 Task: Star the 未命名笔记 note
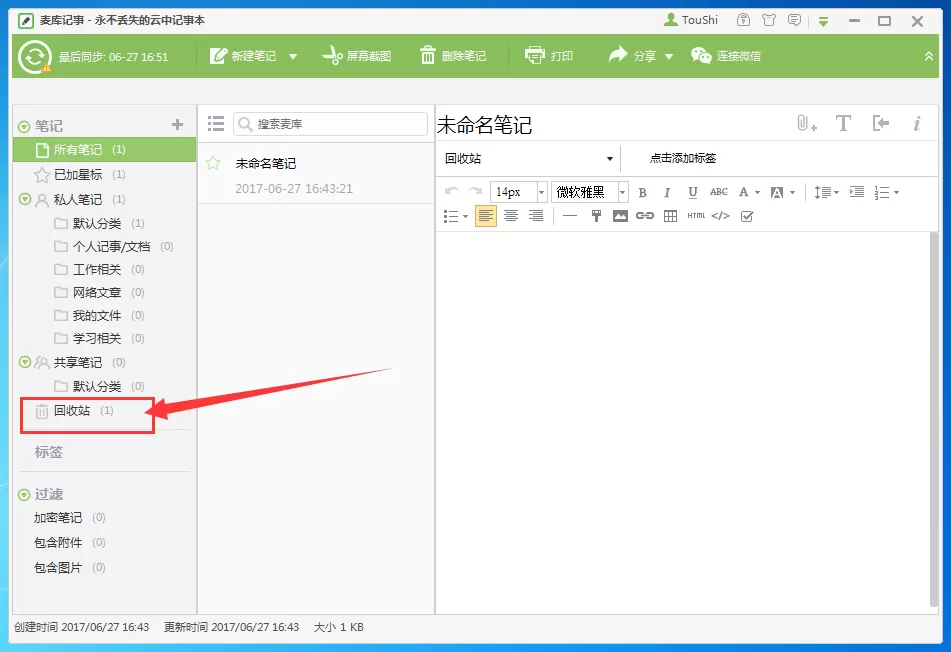pos(213,163)
